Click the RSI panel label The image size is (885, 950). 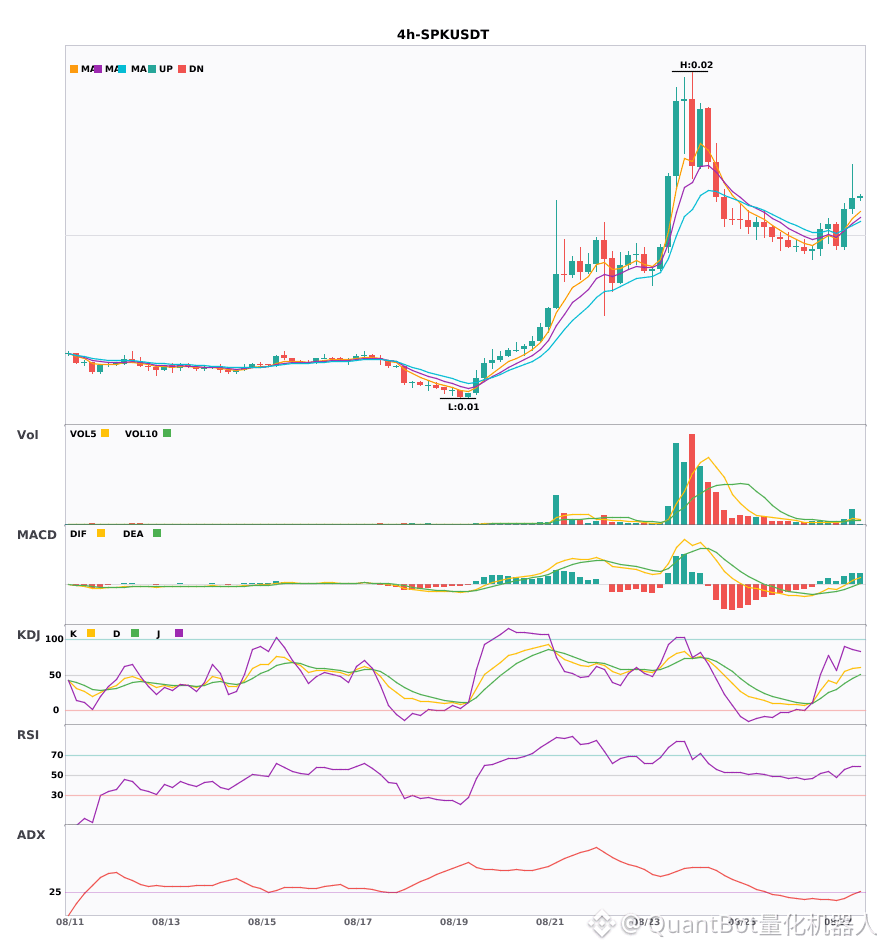(x=28, y=734)
